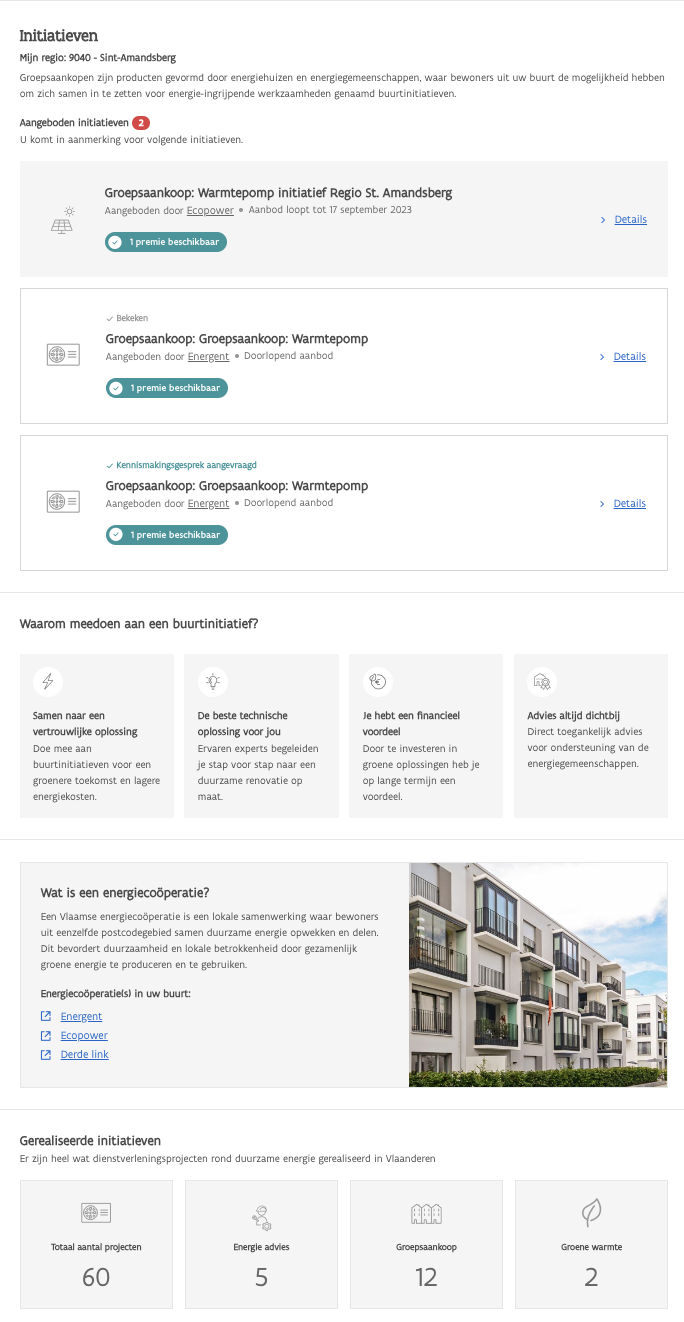Open the Ecopower cooperative external link

84,1036
